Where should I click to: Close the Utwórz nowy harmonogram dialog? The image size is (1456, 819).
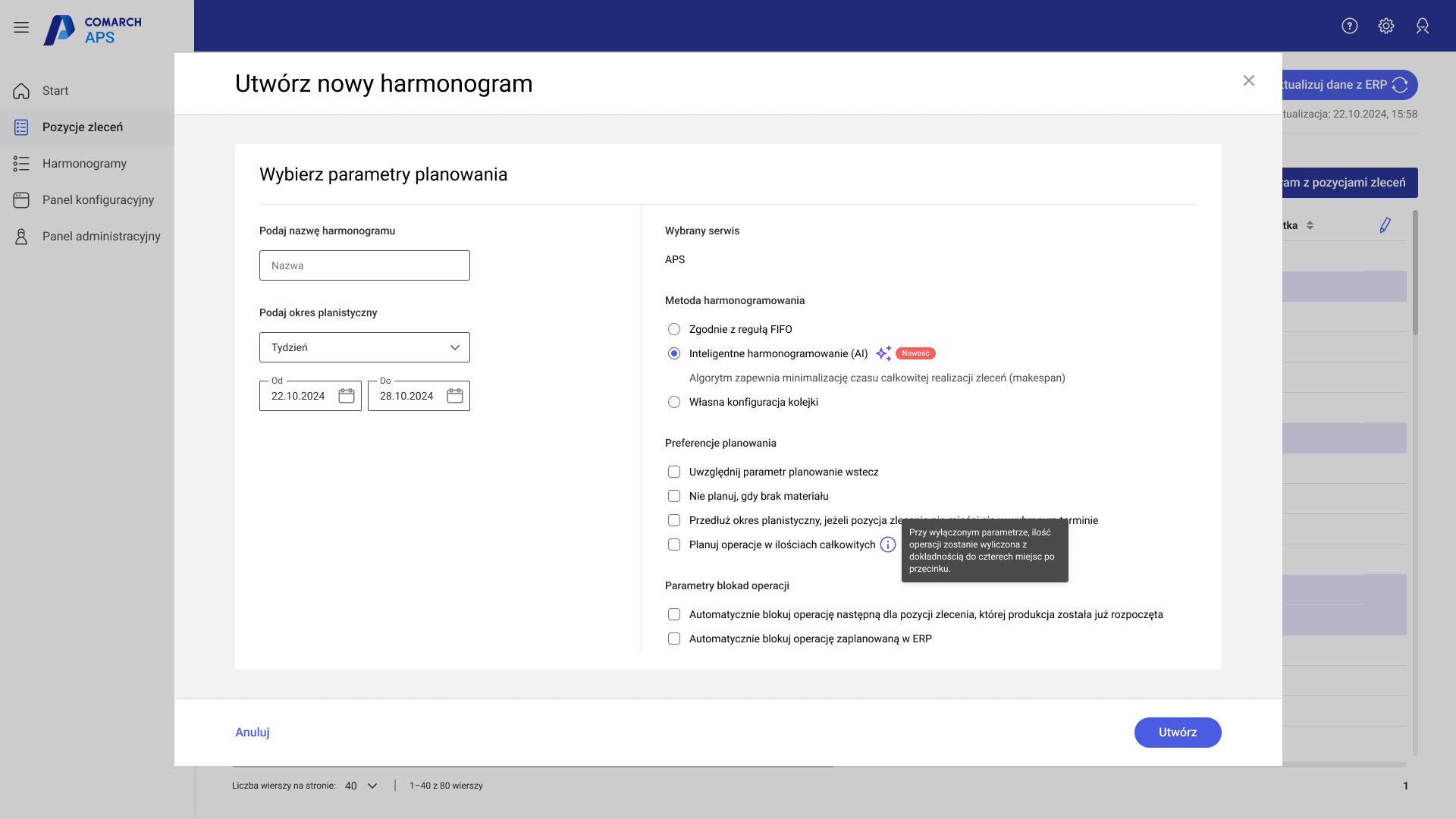pos(1249,80)
